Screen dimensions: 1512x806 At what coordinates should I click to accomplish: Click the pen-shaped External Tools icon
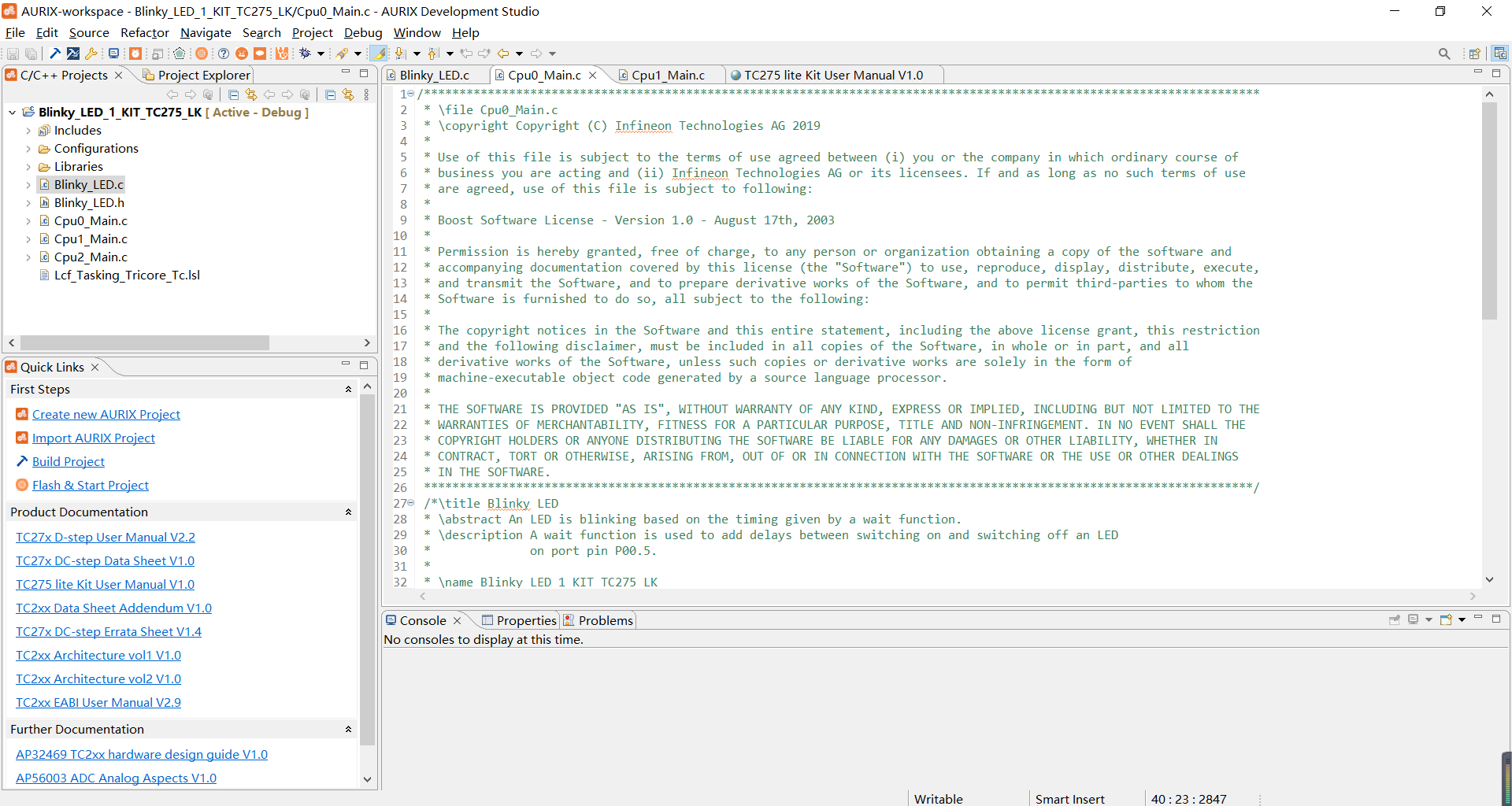pyautogui.click(x=341, y=54)
